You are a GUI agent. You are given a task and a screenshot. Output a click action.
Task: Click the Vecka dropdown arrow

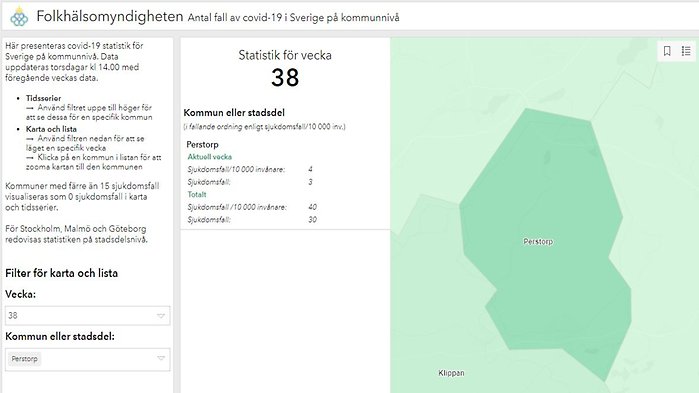coord(160,315)
